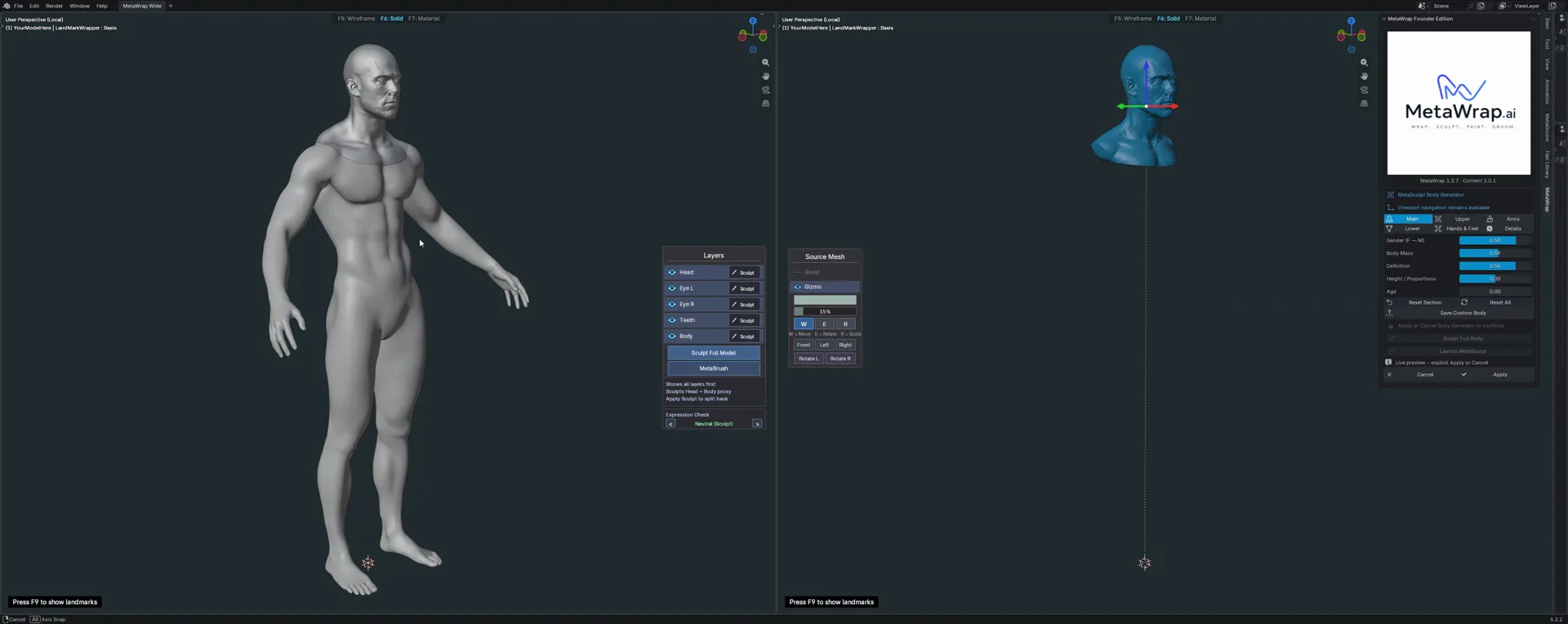Screen dimensions: 1568x624
Task: Click the Gender (F — M) slider
Action: click(1495, 240)
